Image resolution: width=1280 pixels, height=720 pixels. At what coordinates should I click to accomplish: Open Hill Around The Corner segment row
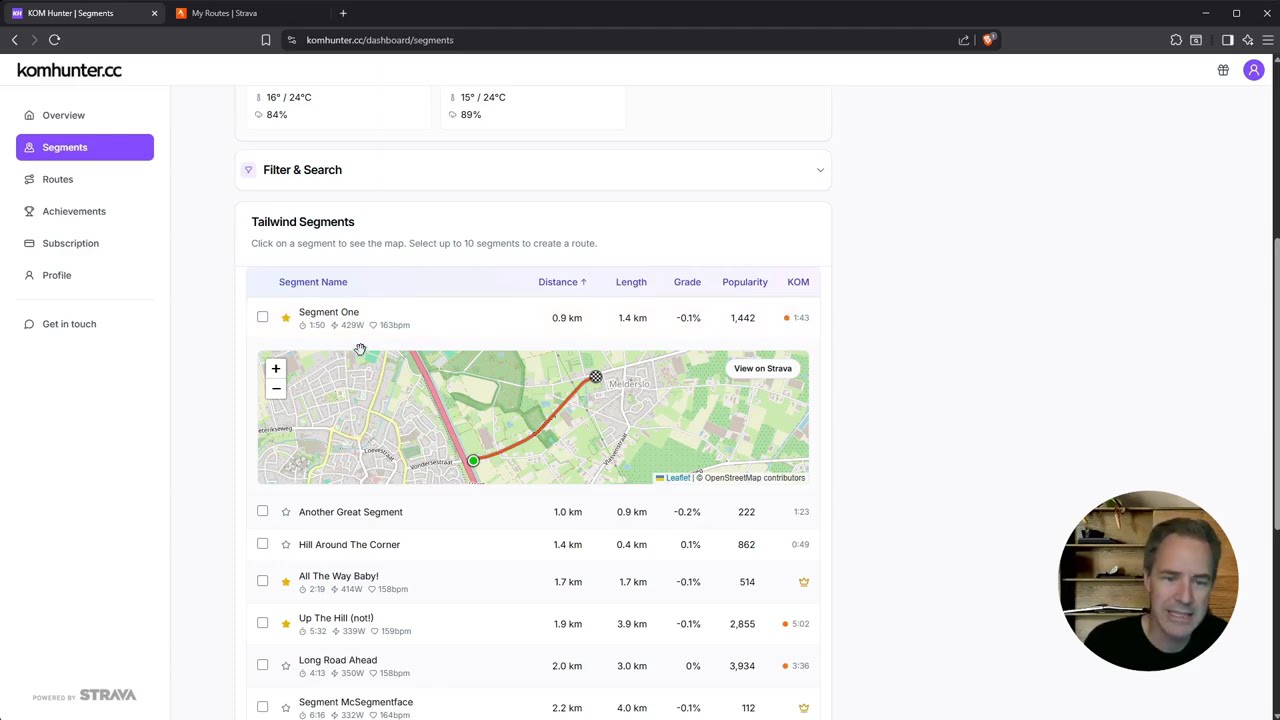[x=533, y=545]
